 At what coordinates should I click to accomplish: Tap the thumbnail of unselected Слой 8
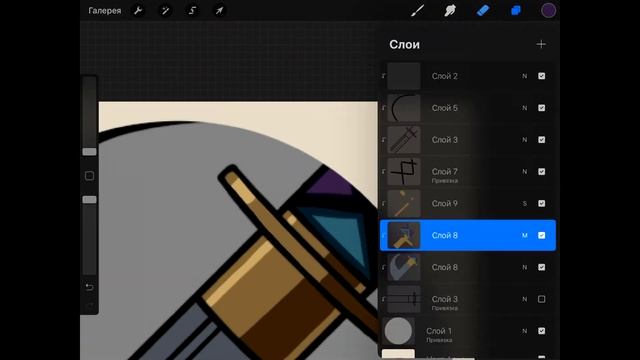pos(403,267)
